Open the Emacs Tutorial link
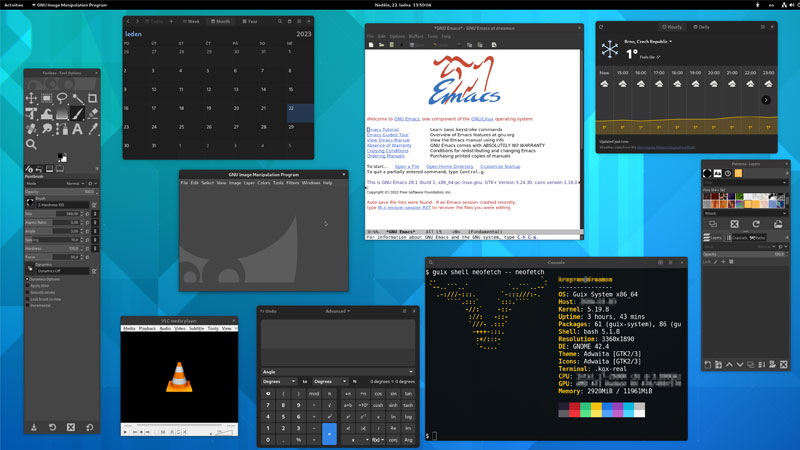This screenshot has height=450, width=800. [384, 130]
